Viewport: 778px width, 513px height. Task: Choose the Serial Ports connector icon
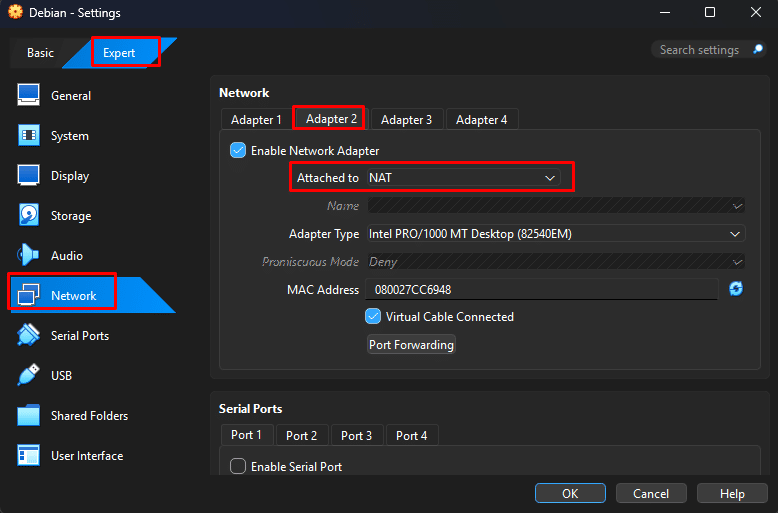(x=28, y=335)
